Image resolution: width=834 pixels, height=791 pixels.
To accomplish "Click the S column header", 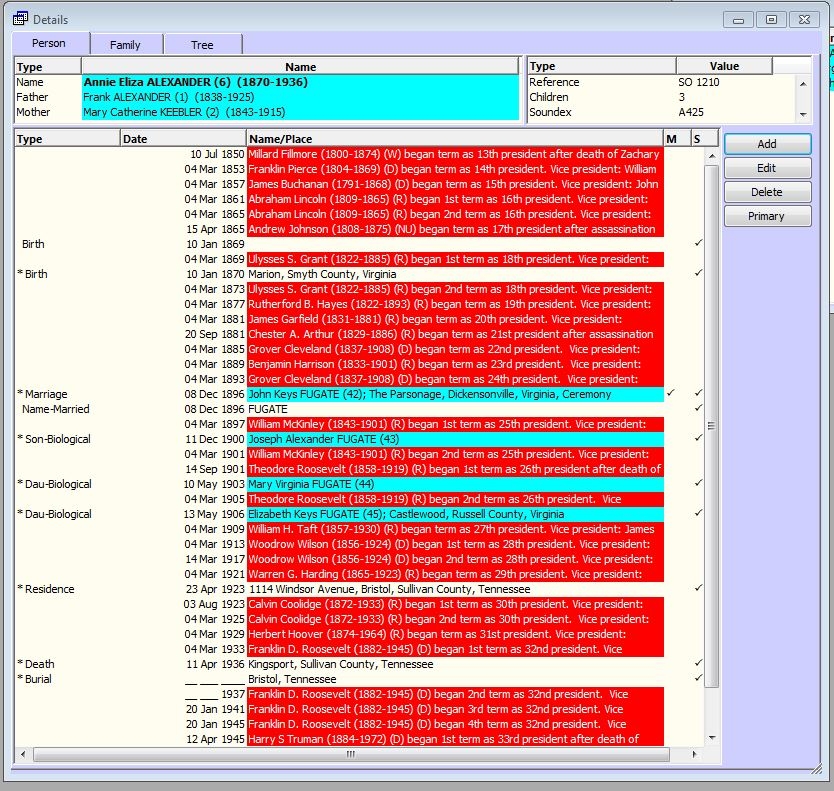I will point(705,139).
